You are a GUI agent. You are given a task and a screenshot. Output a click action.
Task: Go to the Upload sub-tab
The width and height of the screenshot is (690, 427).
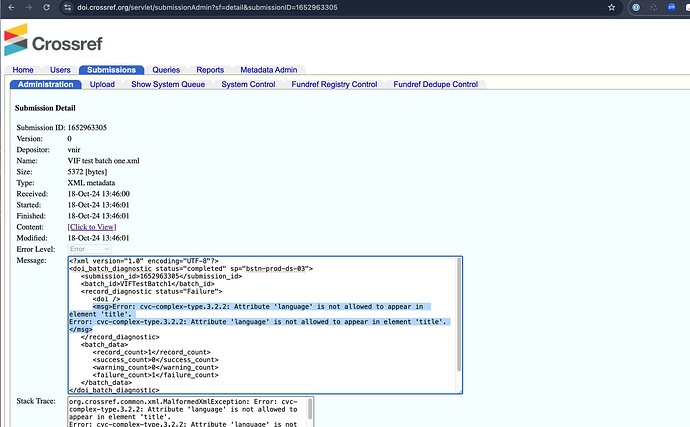tap(102, 85)
